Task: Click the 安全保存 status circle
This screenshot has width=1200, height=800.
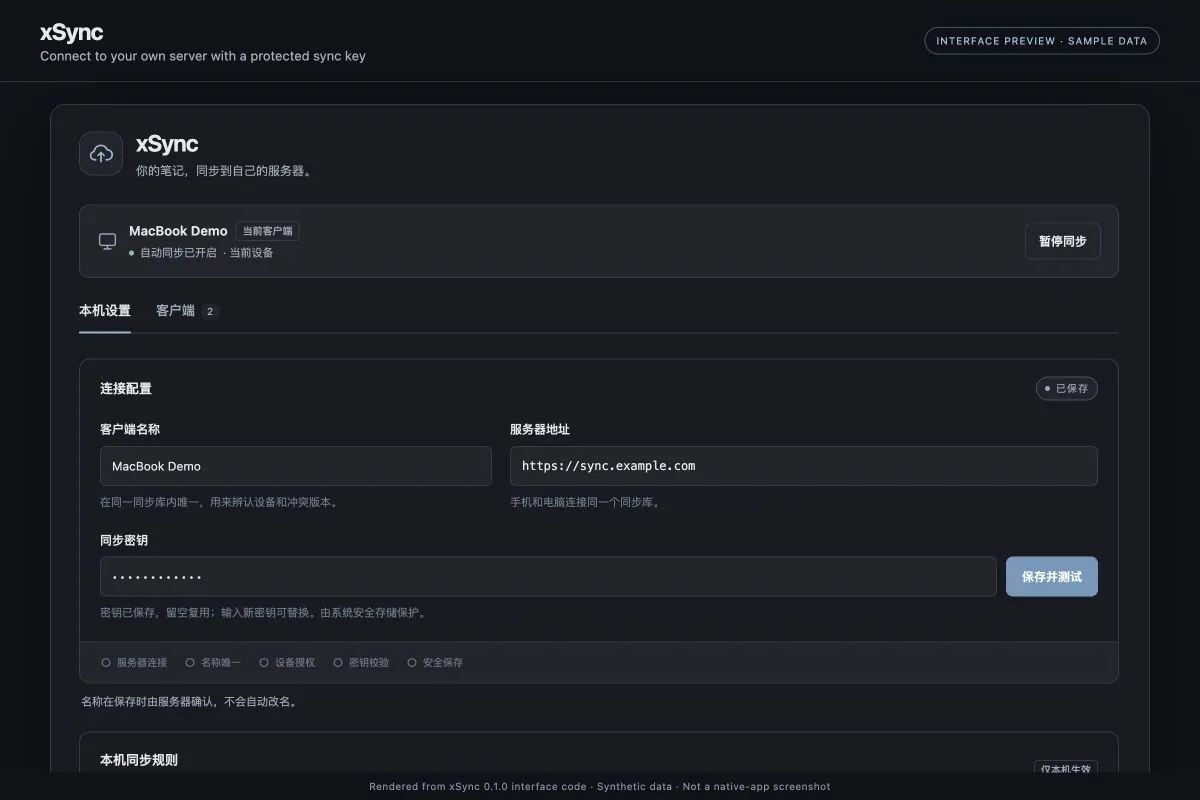Action: click(412, 662)
